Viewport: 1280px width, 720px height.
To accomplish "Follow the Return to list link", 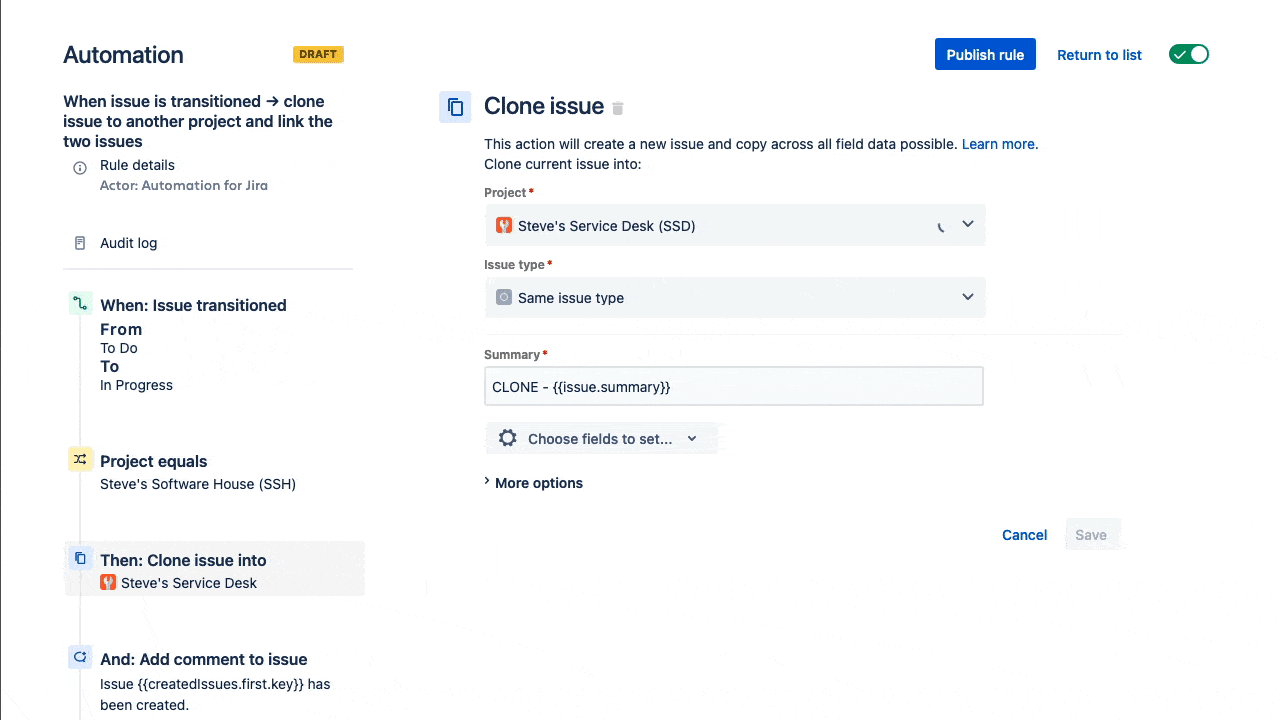I will click(x=1099, y=55).
